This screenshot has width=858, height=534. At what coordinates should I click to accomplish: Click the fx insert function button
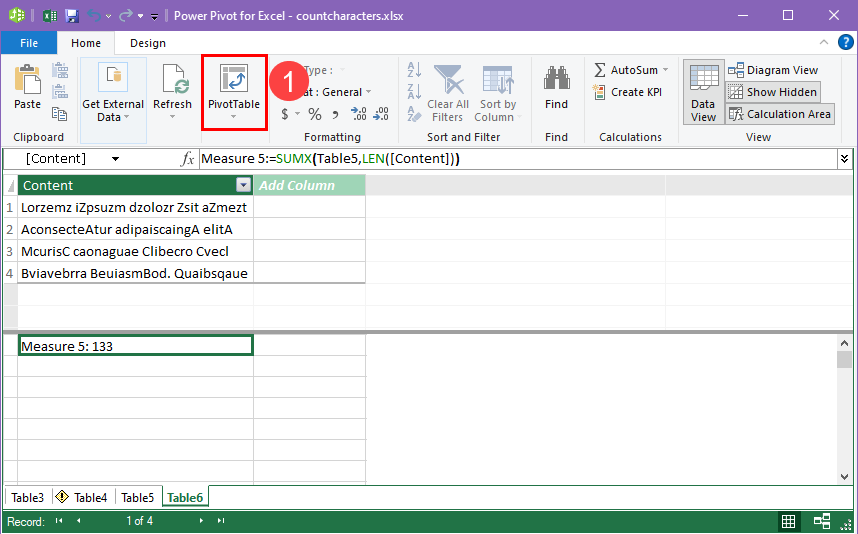click(x=188, y=159)
